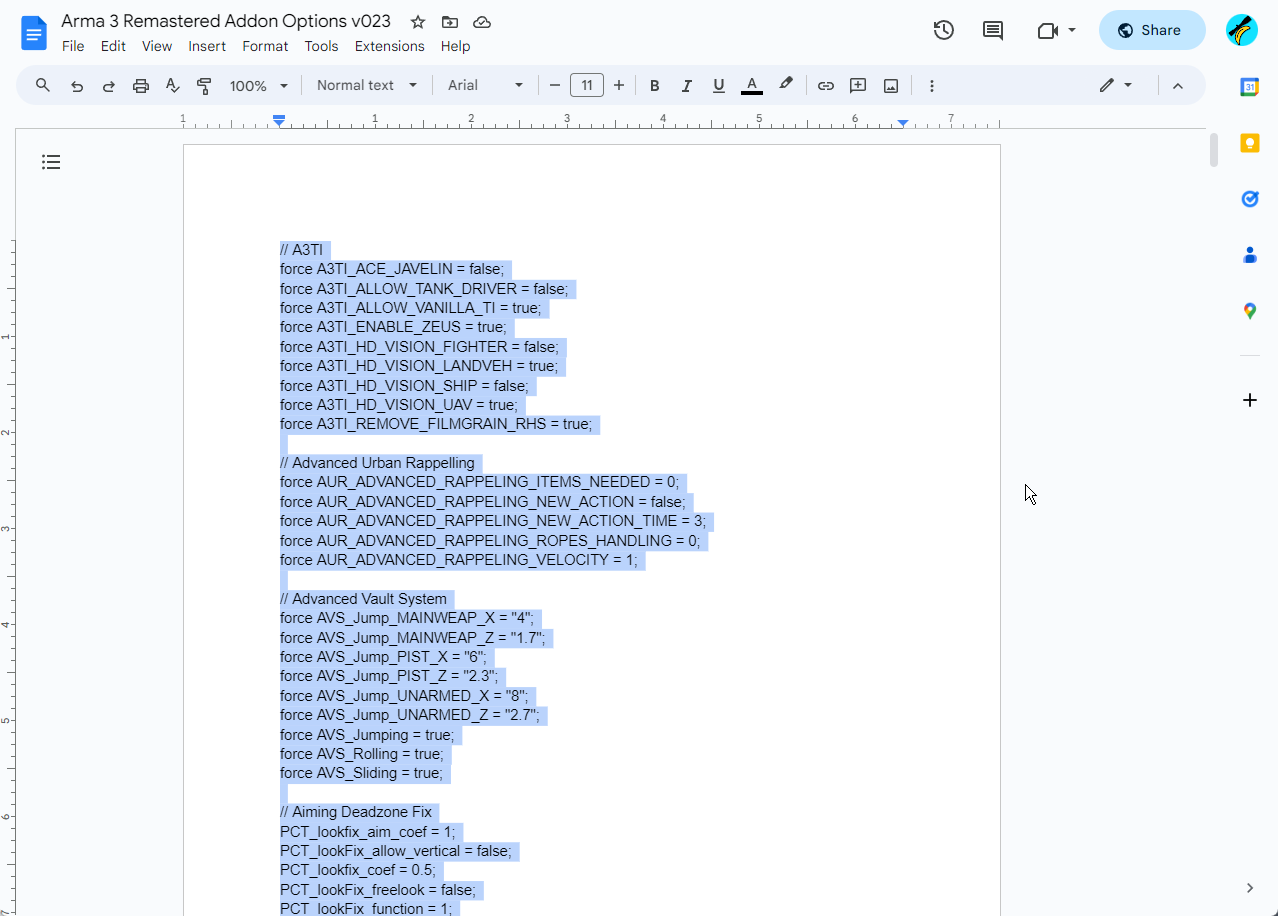Add a comment from toolbar

click(858, 86)
